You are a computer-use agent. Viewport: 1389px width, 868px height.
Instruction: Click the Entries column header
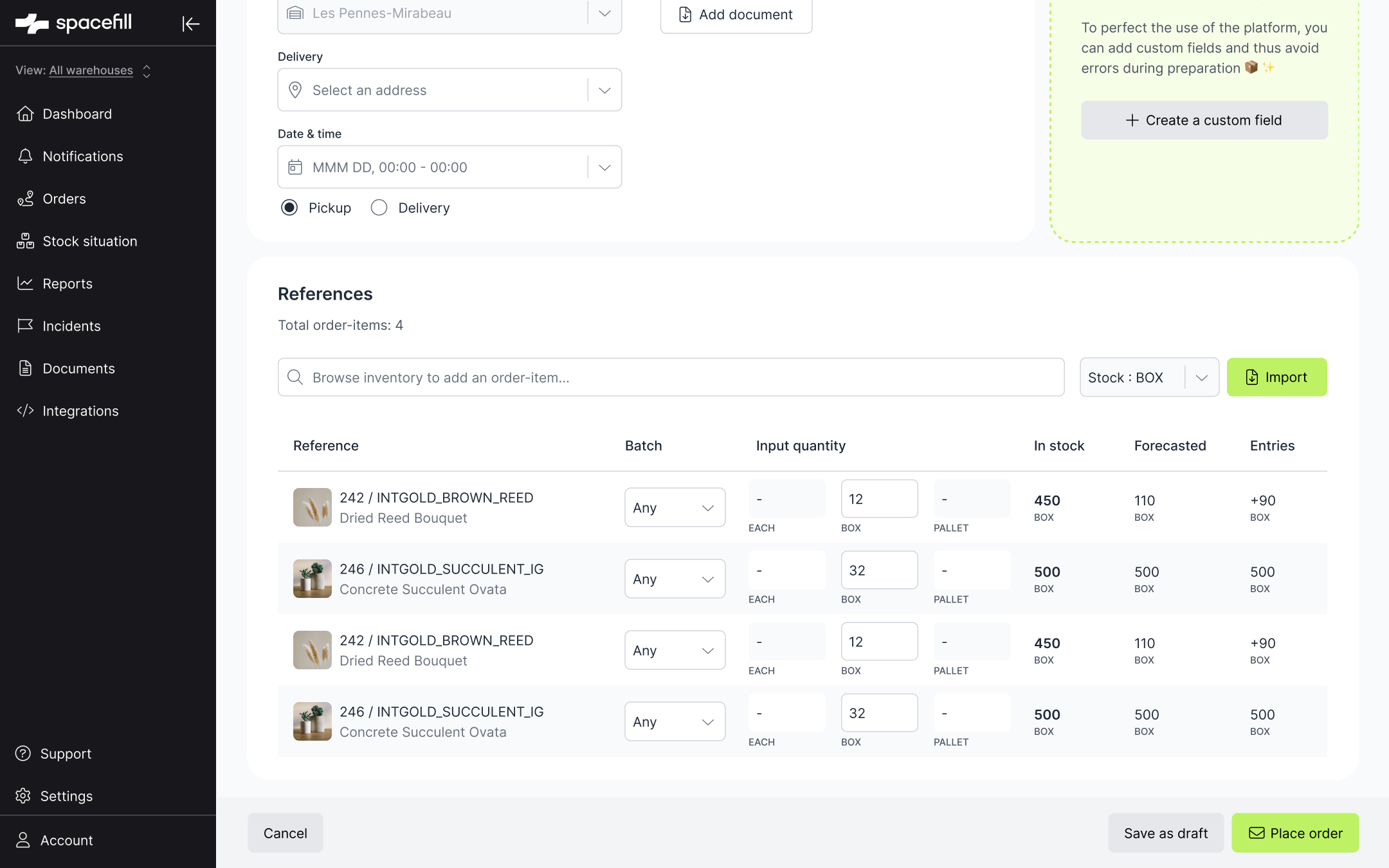(x=1273, y=446)
